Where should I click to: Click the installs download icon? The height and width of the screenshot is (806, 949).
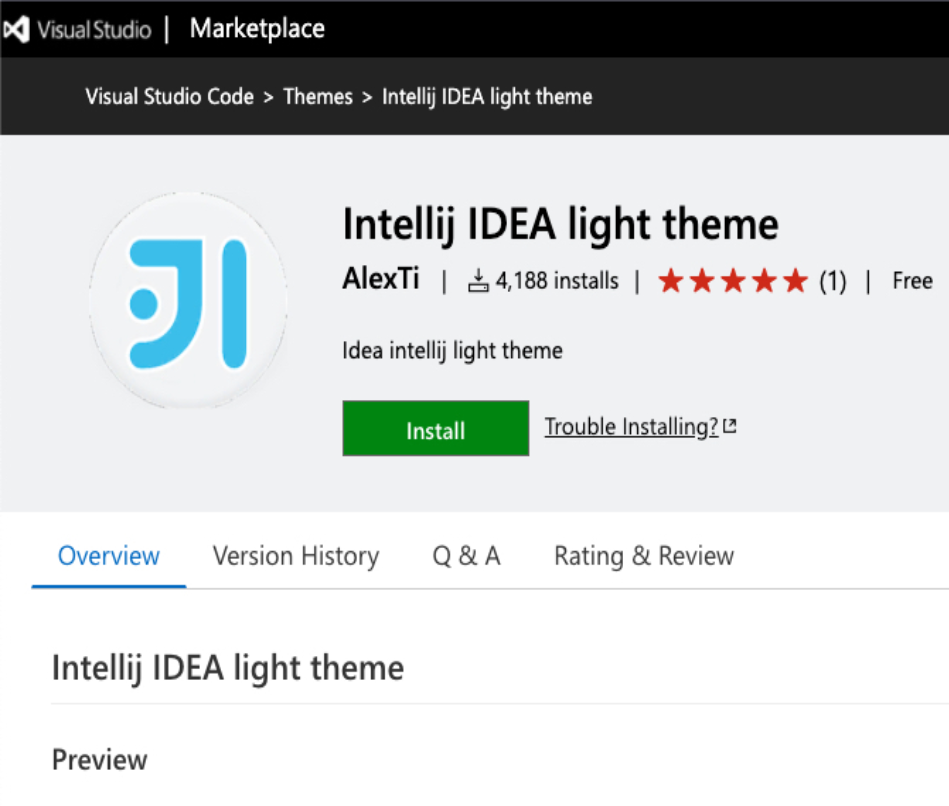tap(478, 282)
